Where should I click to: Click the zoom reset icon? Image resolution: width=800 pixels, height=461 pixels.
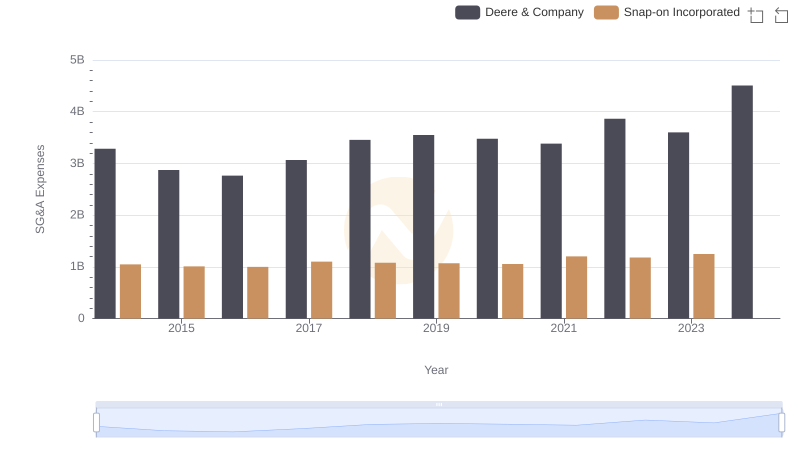pyautogui.click(x=781, y=15)
